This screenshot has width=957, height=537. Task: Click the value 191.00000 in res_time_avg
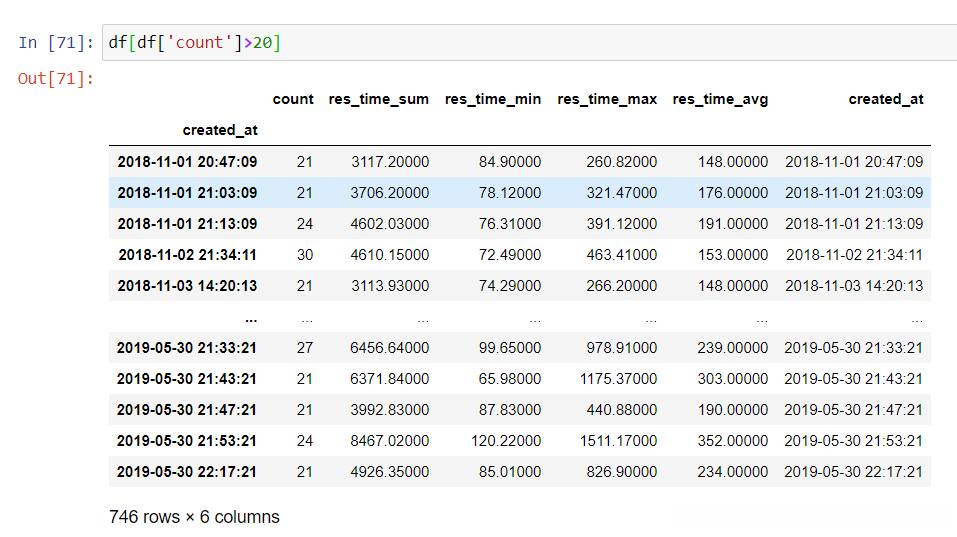point(733,224)
